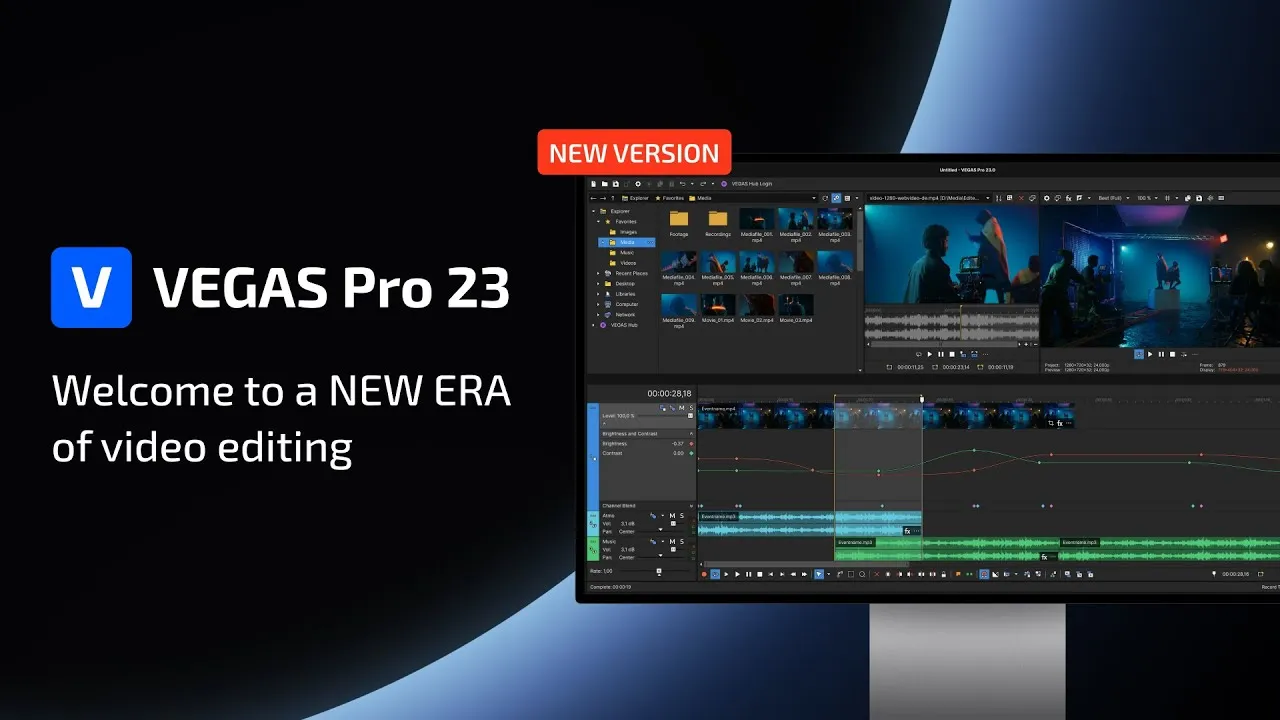Open the Explorer breadcrumb in the media browser
The height and width of the screenshot is (720, 1280).
click(635, 198)
